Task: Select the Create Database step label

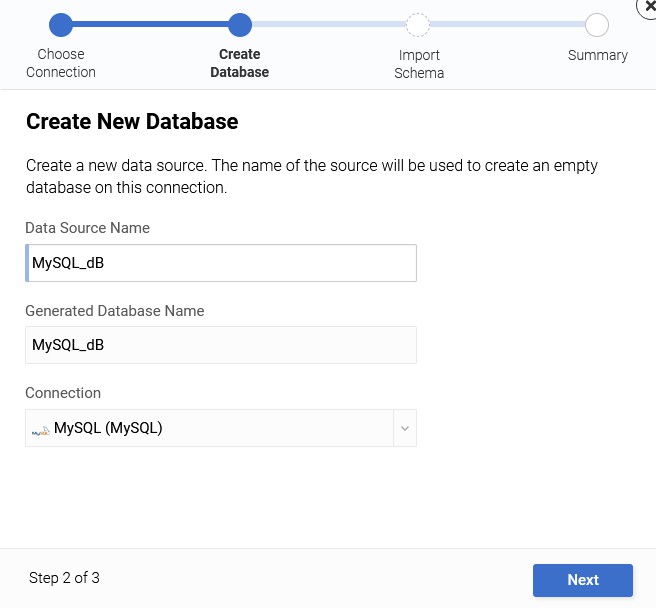Action: coord(240,63)
